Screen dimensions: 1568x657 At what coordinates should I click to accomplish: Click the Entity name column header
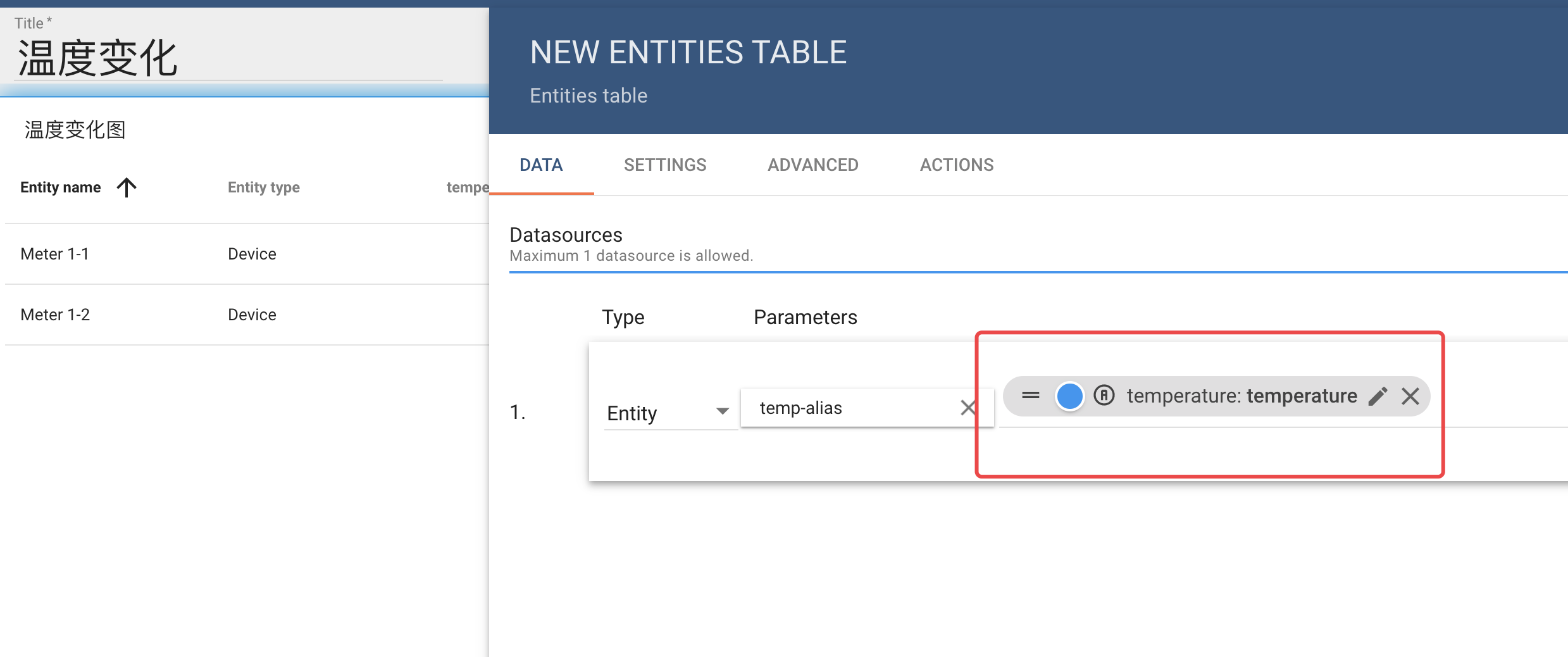[61, 187]
